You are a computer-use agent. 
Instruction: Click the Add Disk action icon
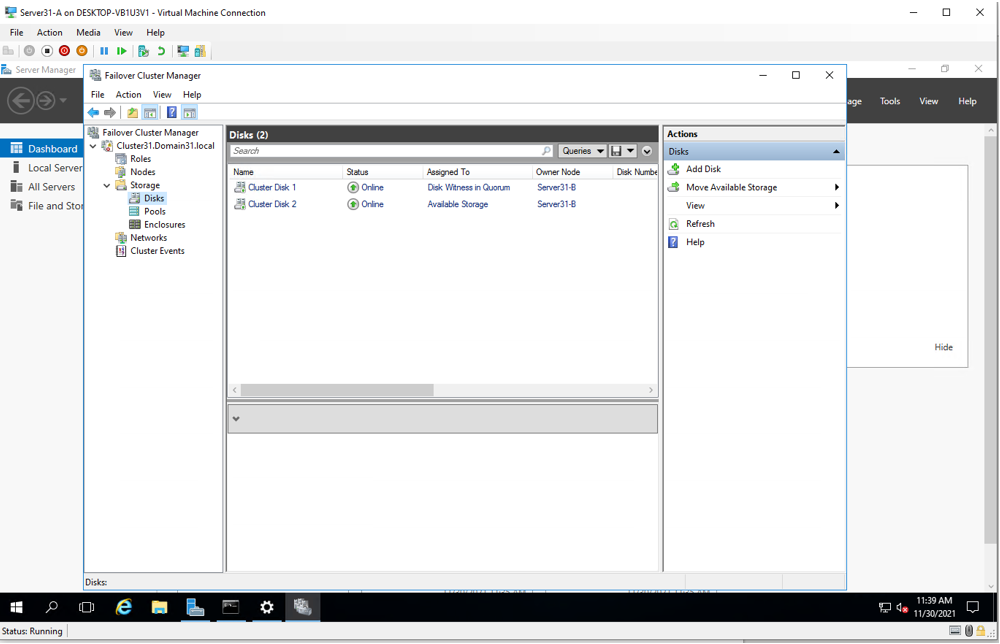pos(673,169)
